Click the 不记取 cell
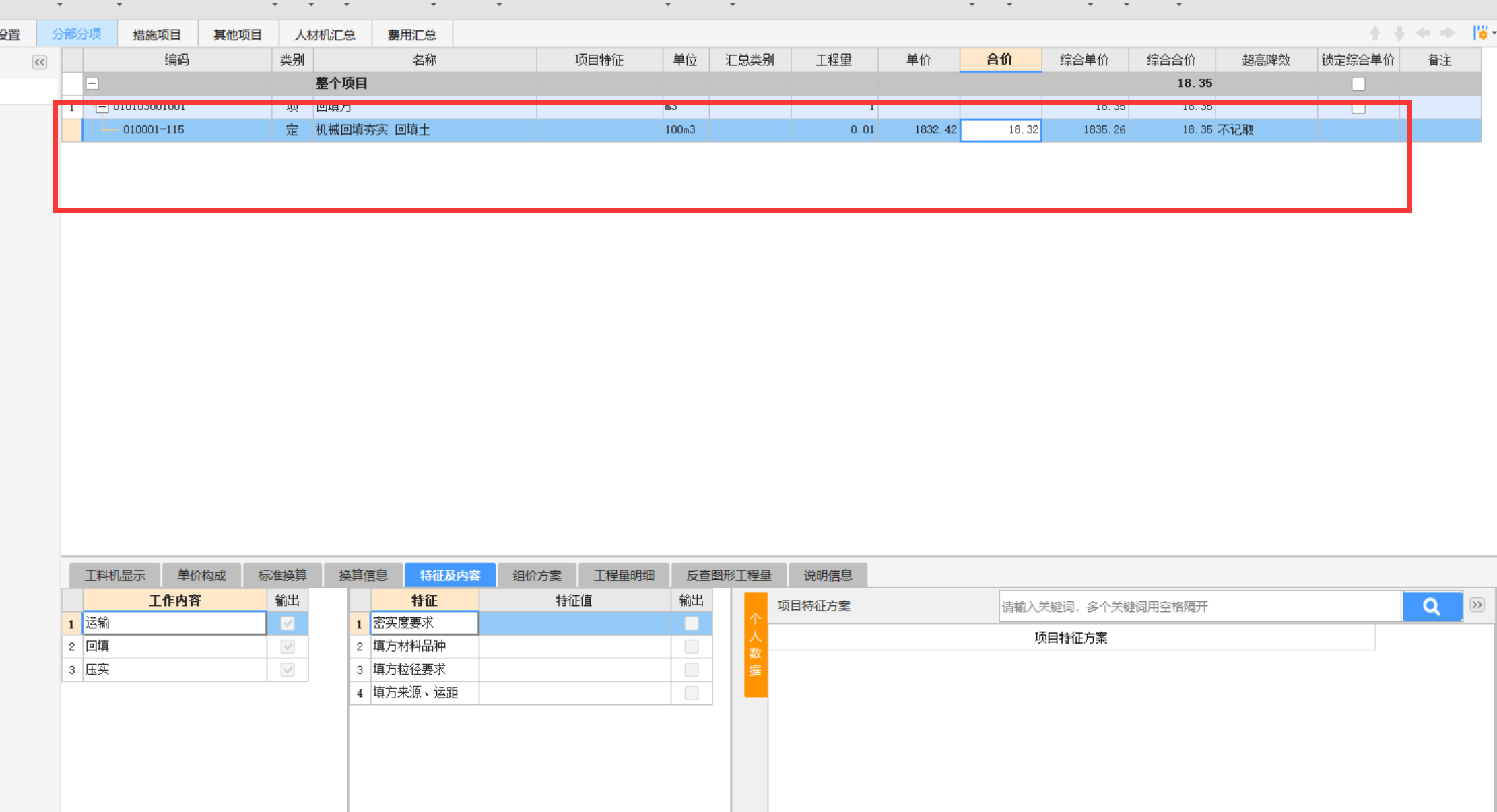Screen dimensions: 1497x812 [x=1266, y=130]
